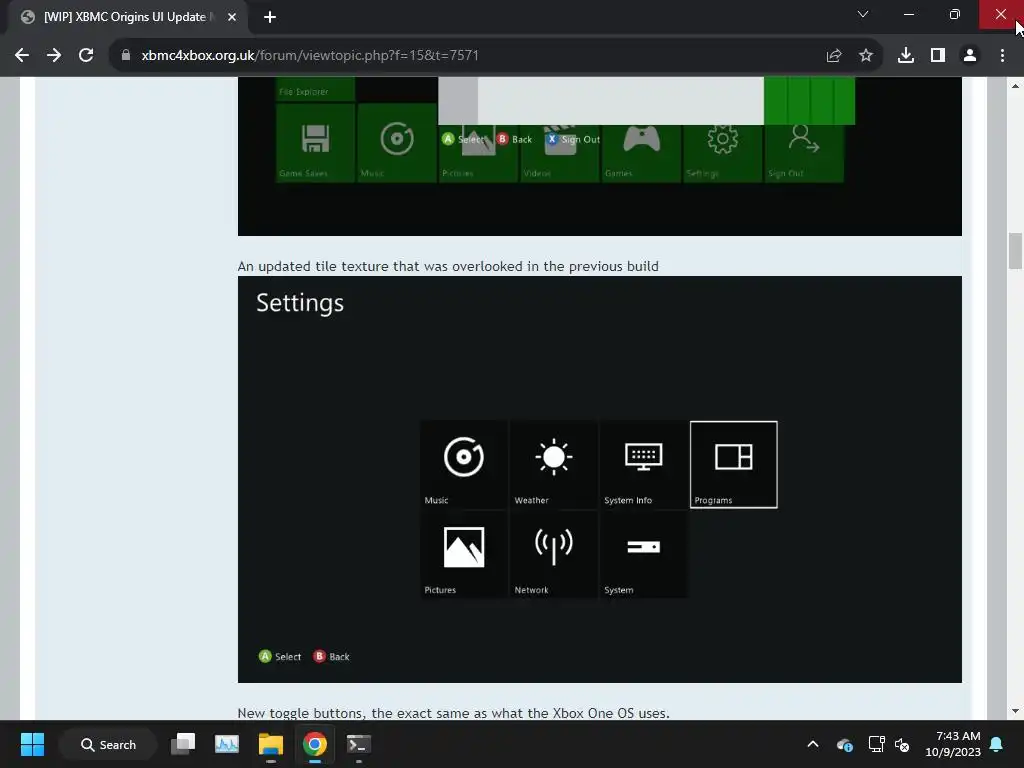Open the Chrome downloads icon

pyautogui.click(x=906, y=56)
